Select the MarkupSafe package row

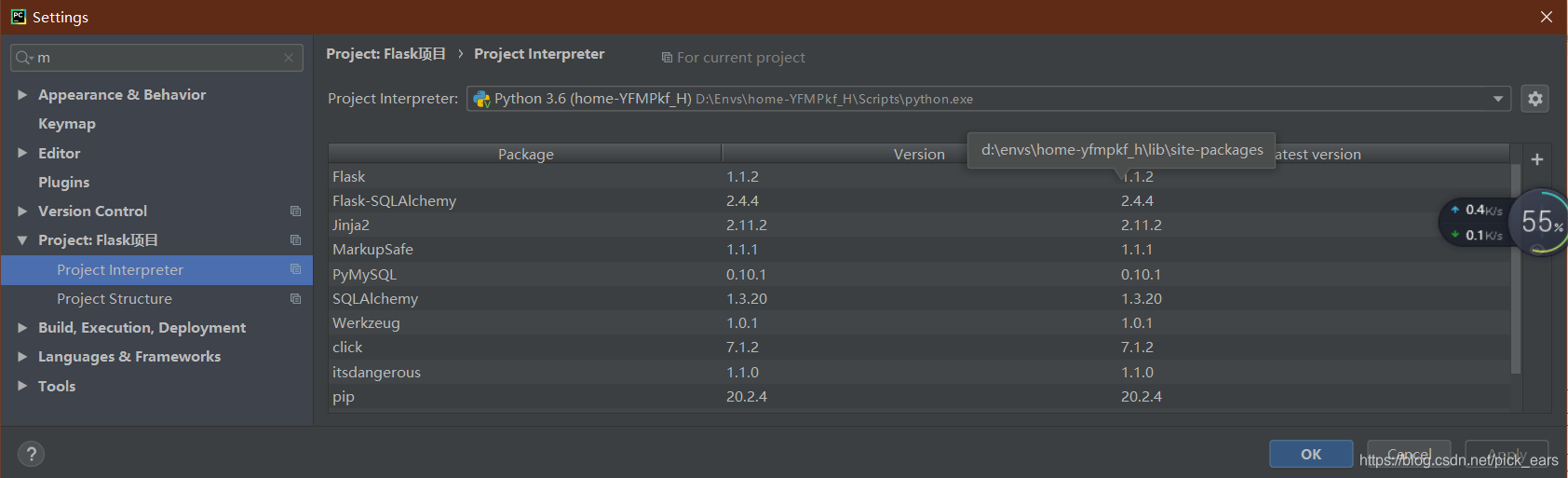[919, 250]
